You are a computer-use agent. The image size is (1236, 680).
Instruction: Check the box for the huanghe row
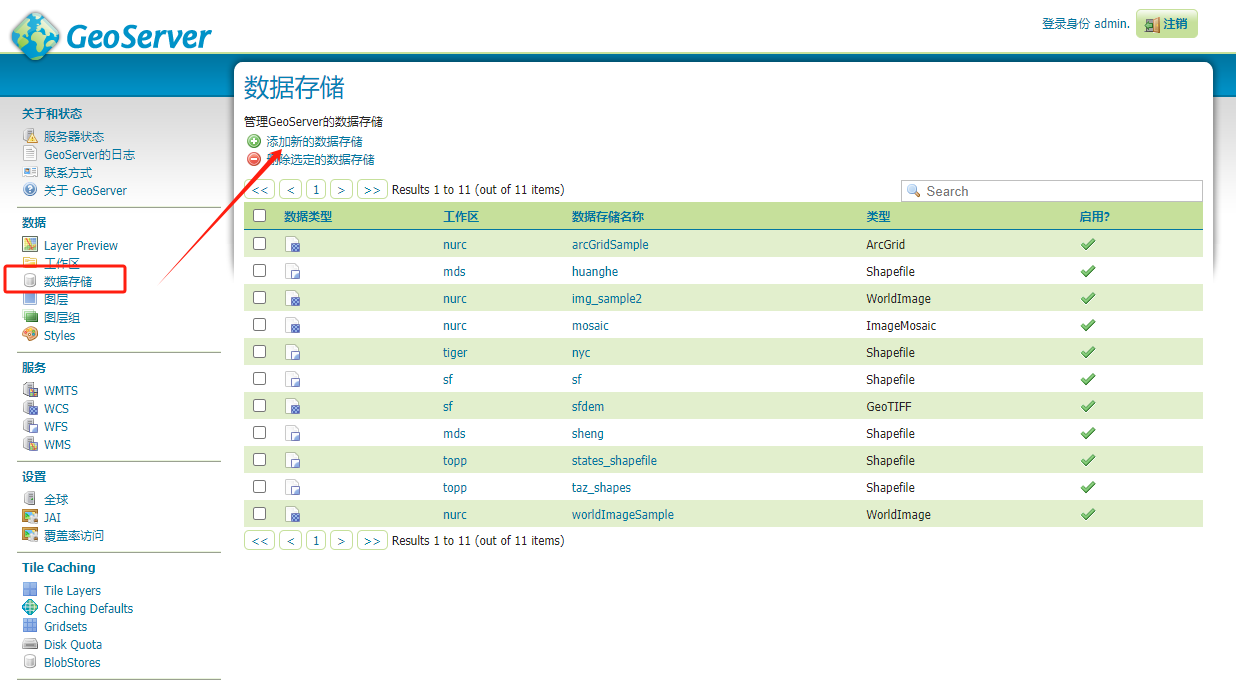[260, 271]
